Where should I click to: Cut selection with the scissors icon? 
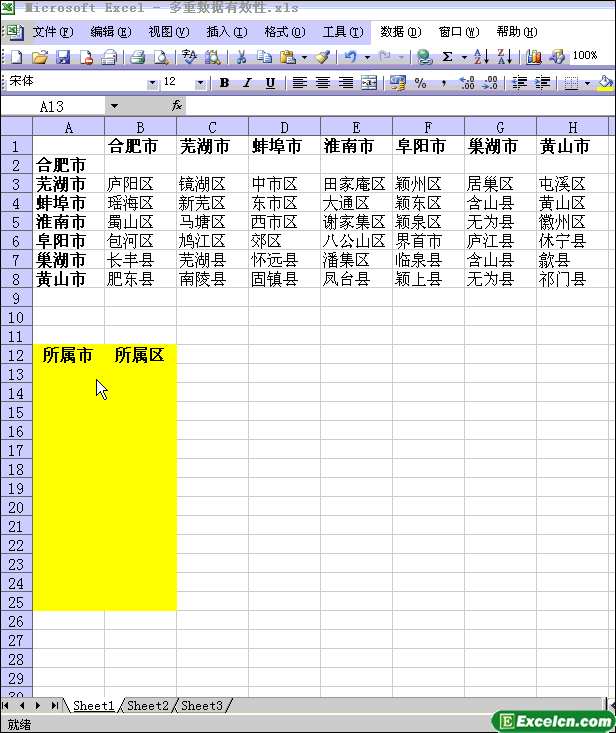click(241, 57)
